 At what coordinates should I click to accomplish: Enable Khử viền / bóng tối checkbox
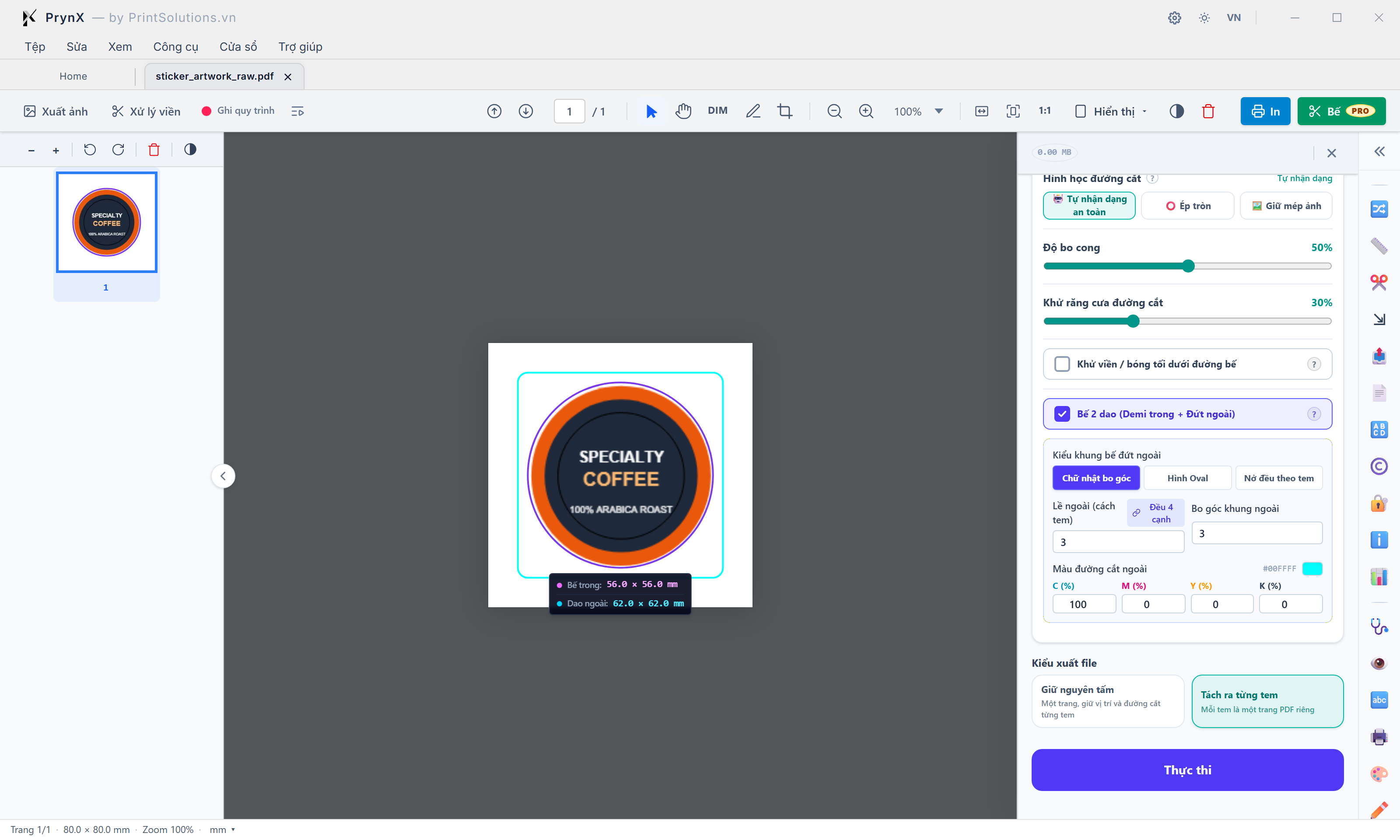click(x=1062, y=364)
